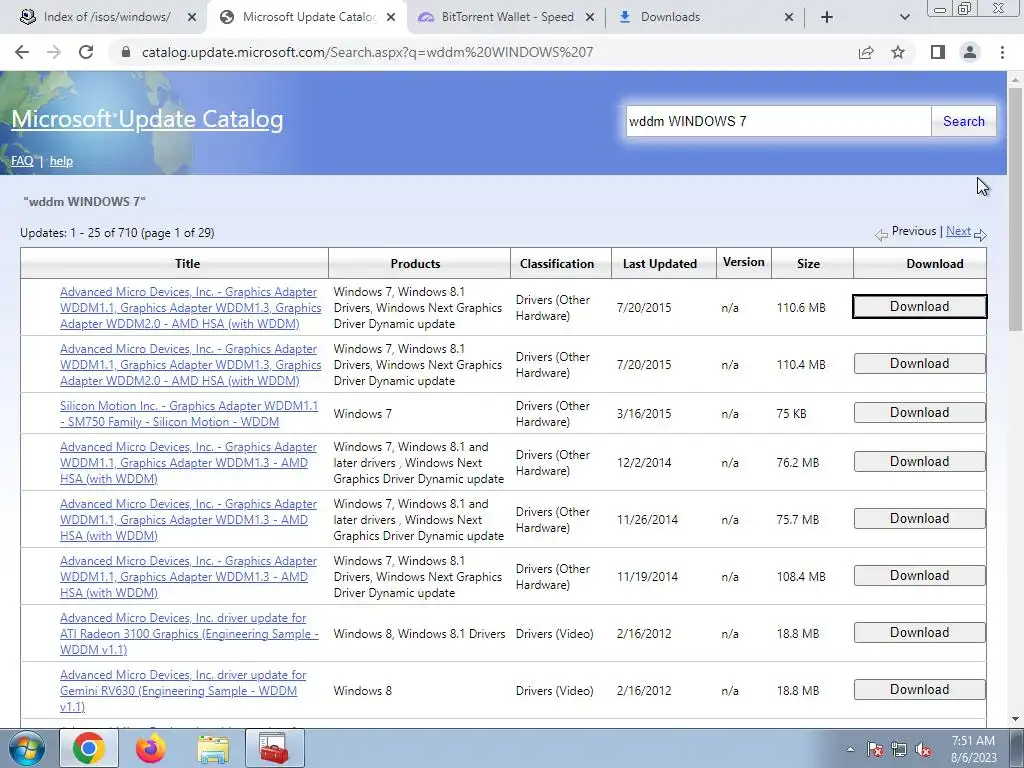Open AMD WDDM2.0 link dated 7/20/2015, 110.6 MB

point(191,308)
